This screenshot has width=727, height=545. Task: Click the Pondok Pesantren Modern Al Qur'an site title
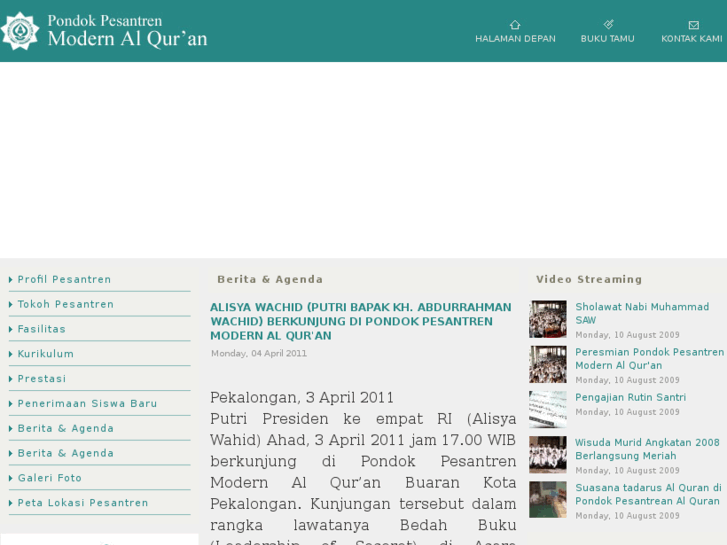click(127, 31)
